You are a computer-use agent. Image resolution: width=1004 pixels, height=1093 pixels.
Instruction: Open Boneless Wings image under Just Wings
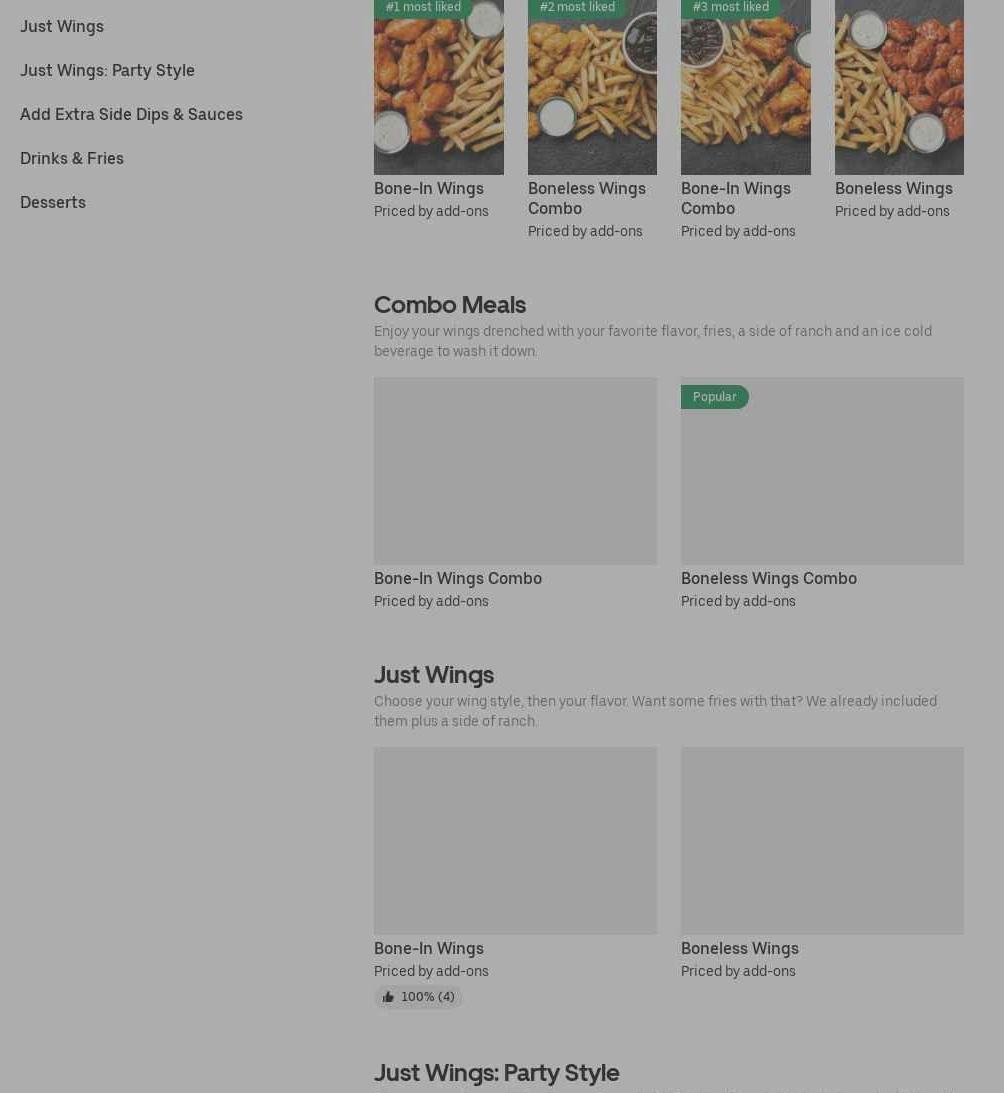coord(823,841)
